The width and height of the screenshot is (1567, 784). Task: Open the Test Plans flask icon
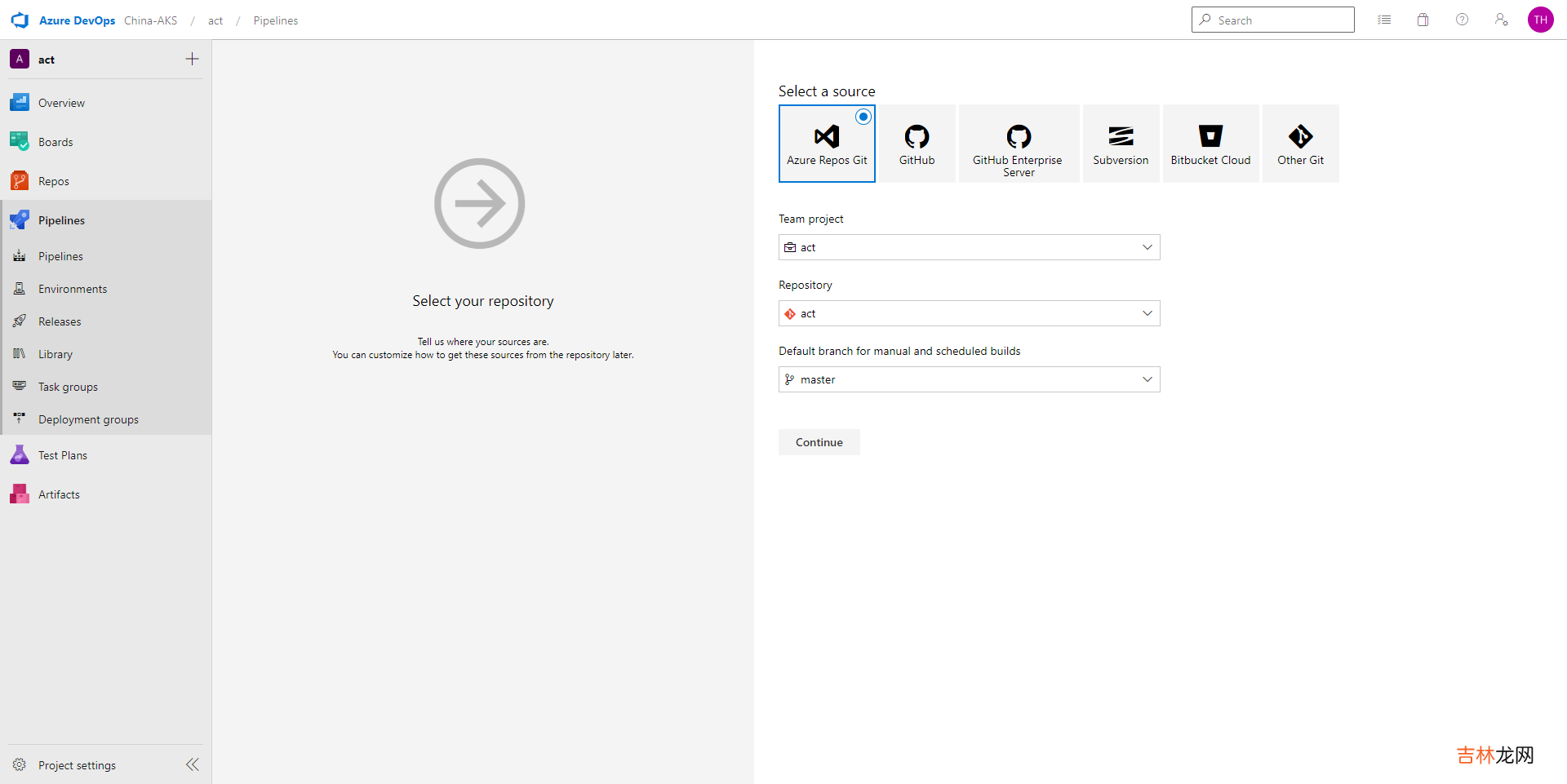[x=20, y=455]
